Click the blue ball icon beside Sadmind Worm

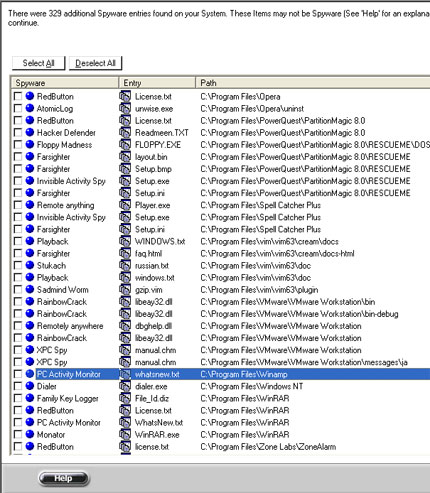(x=30, y=289)
